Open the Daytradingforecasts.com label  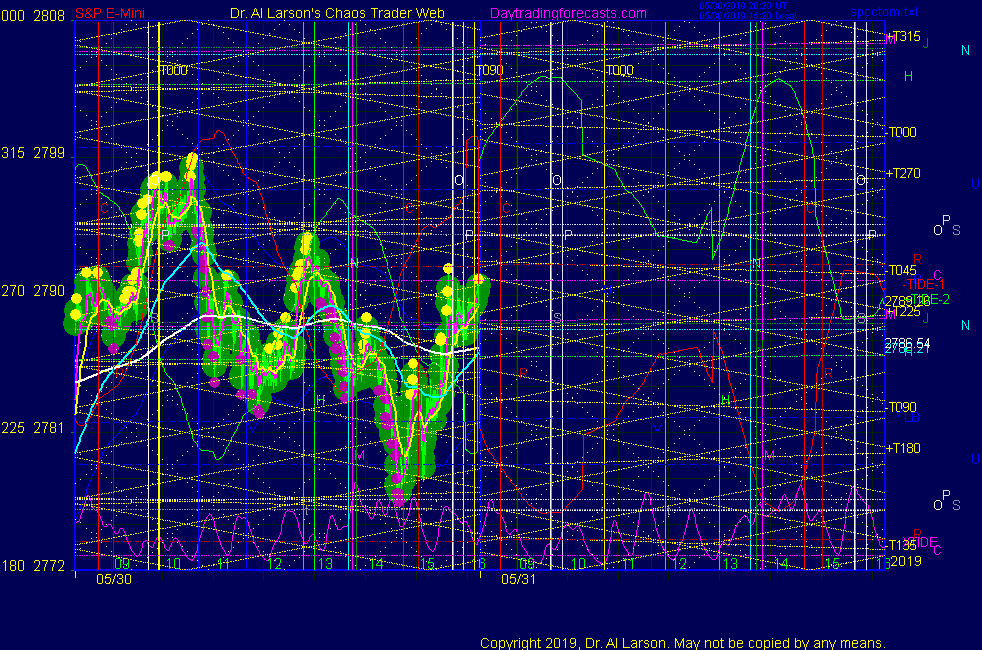pyautogui.click(x=568, y=13)
